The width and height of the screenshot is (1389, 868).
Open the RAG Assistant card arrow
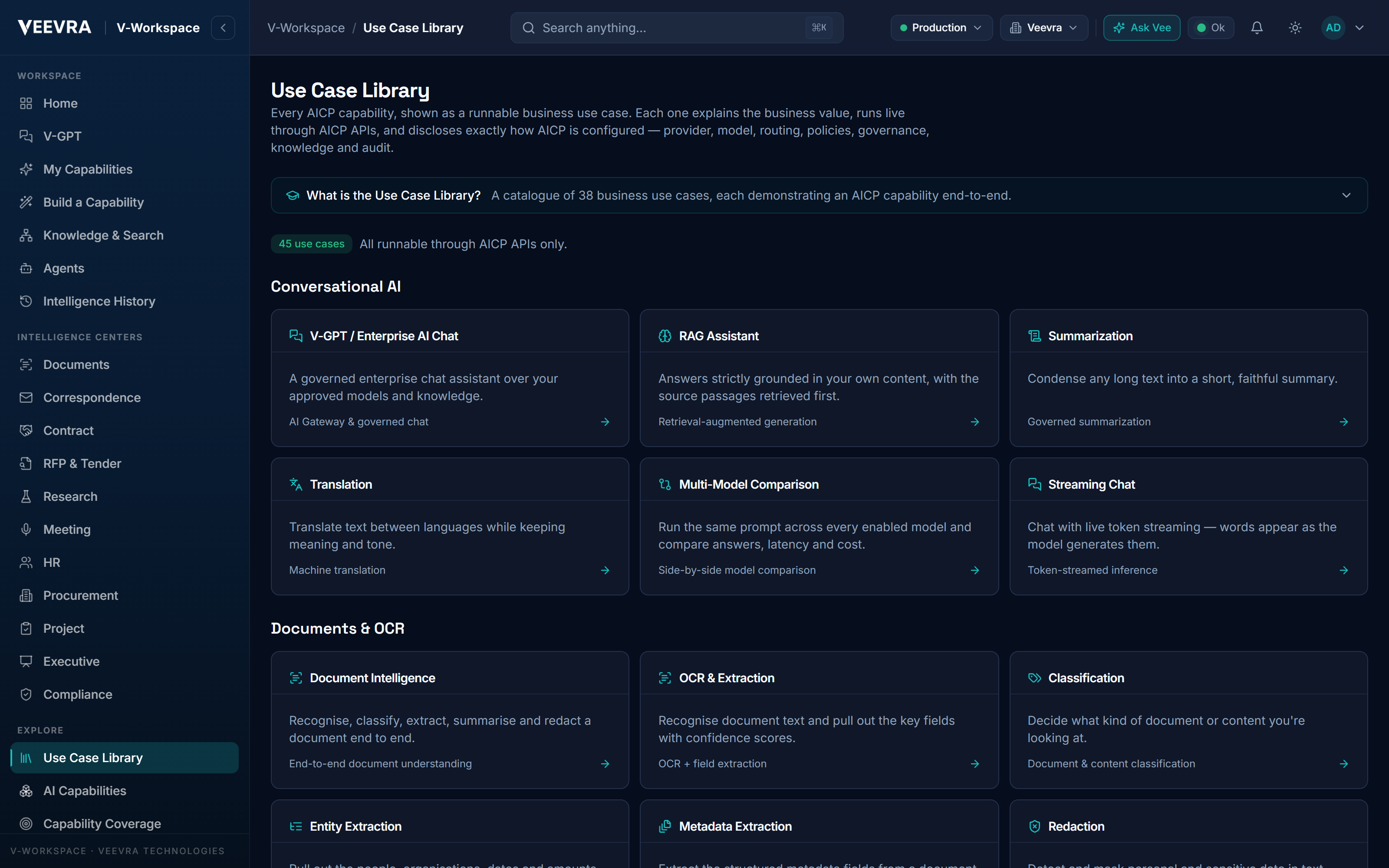974,422
